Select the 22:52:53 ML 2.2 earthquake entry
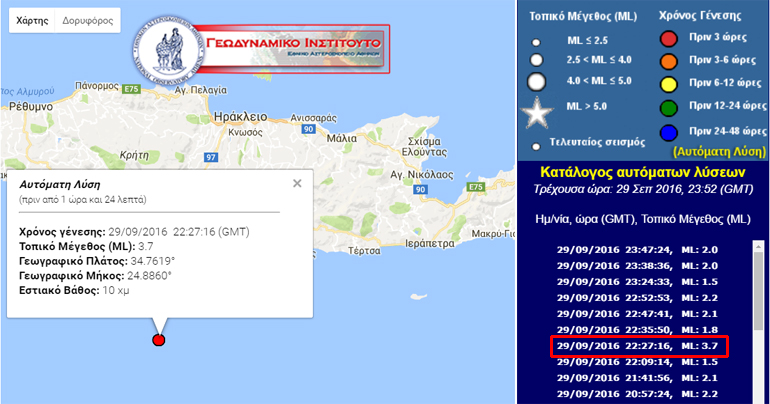This screenshot has width=770, height=404. 637,297
